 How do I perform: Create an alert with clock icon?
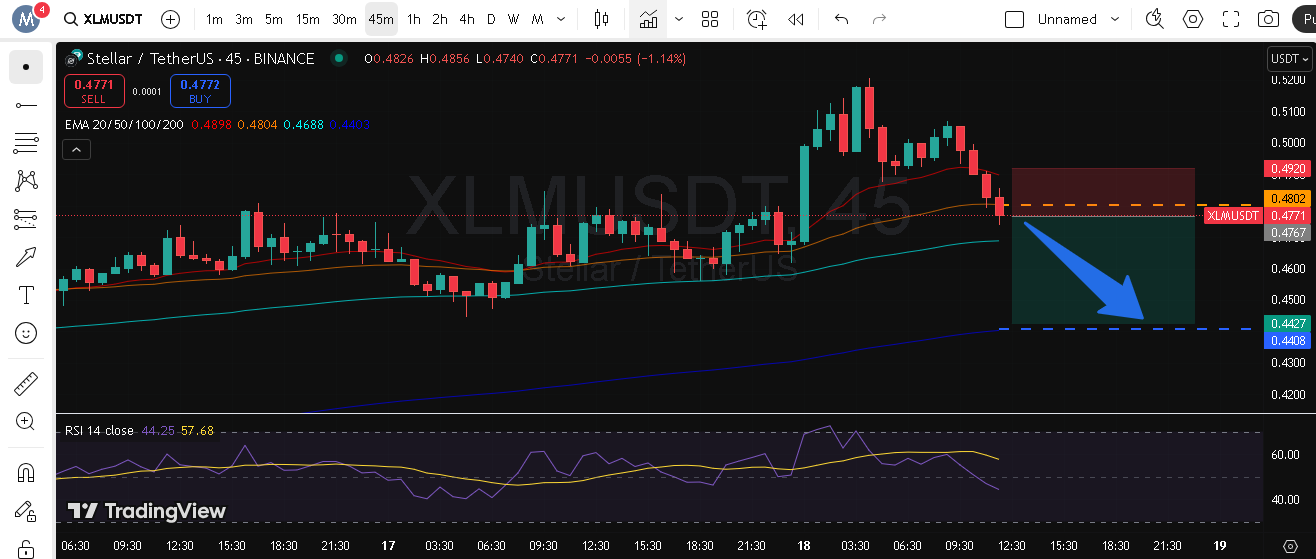(x=757, y=19)
